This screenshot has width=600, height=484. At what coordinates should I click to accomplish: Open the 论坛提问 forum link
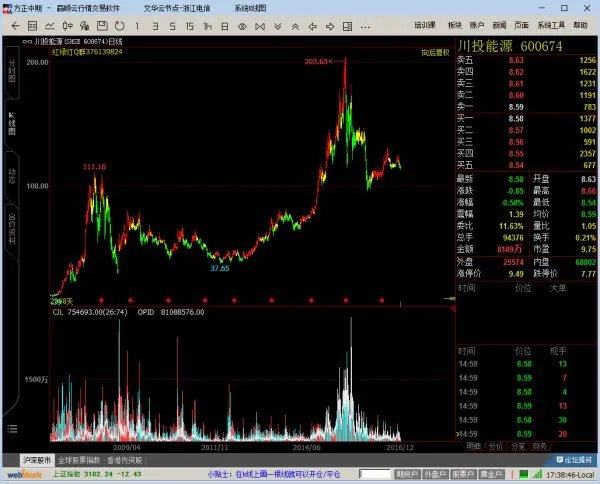point(574,460)
